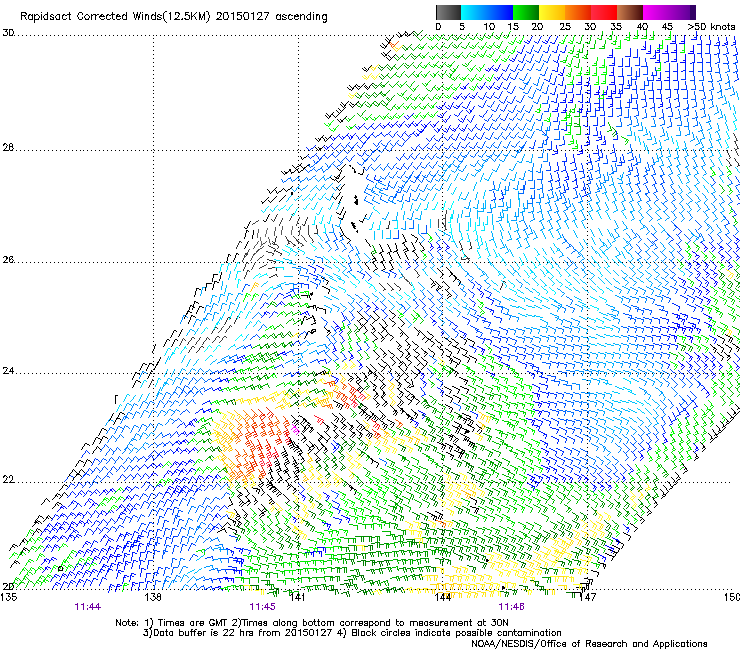Click the latitude label '30'

[x=8, y=33]
